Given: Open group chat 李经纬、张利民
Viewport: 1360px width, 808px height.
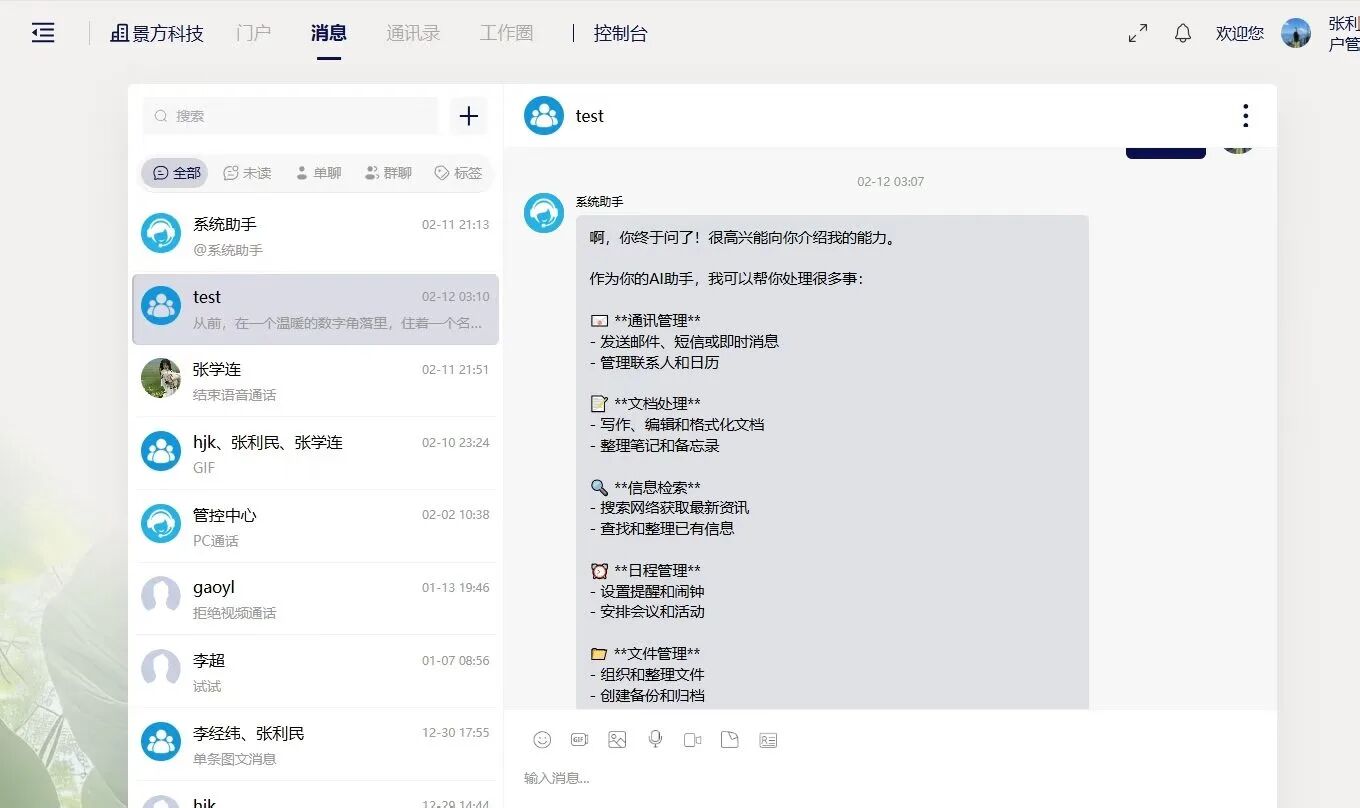Looking at the screenshot, I should click(x=315, y=745).
